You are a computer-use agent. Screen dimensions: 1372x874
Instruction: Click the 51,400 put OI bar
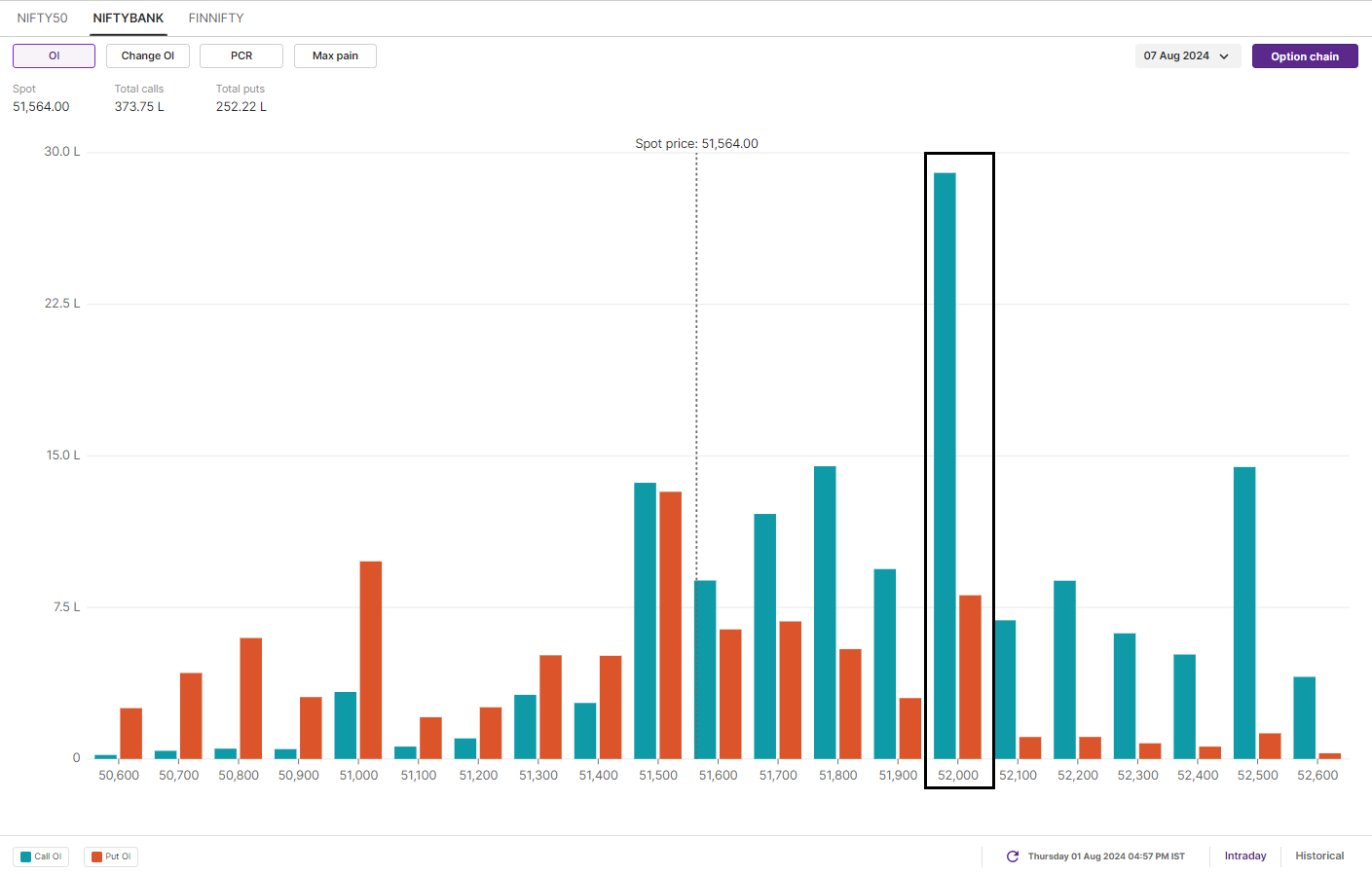[611, 708]
